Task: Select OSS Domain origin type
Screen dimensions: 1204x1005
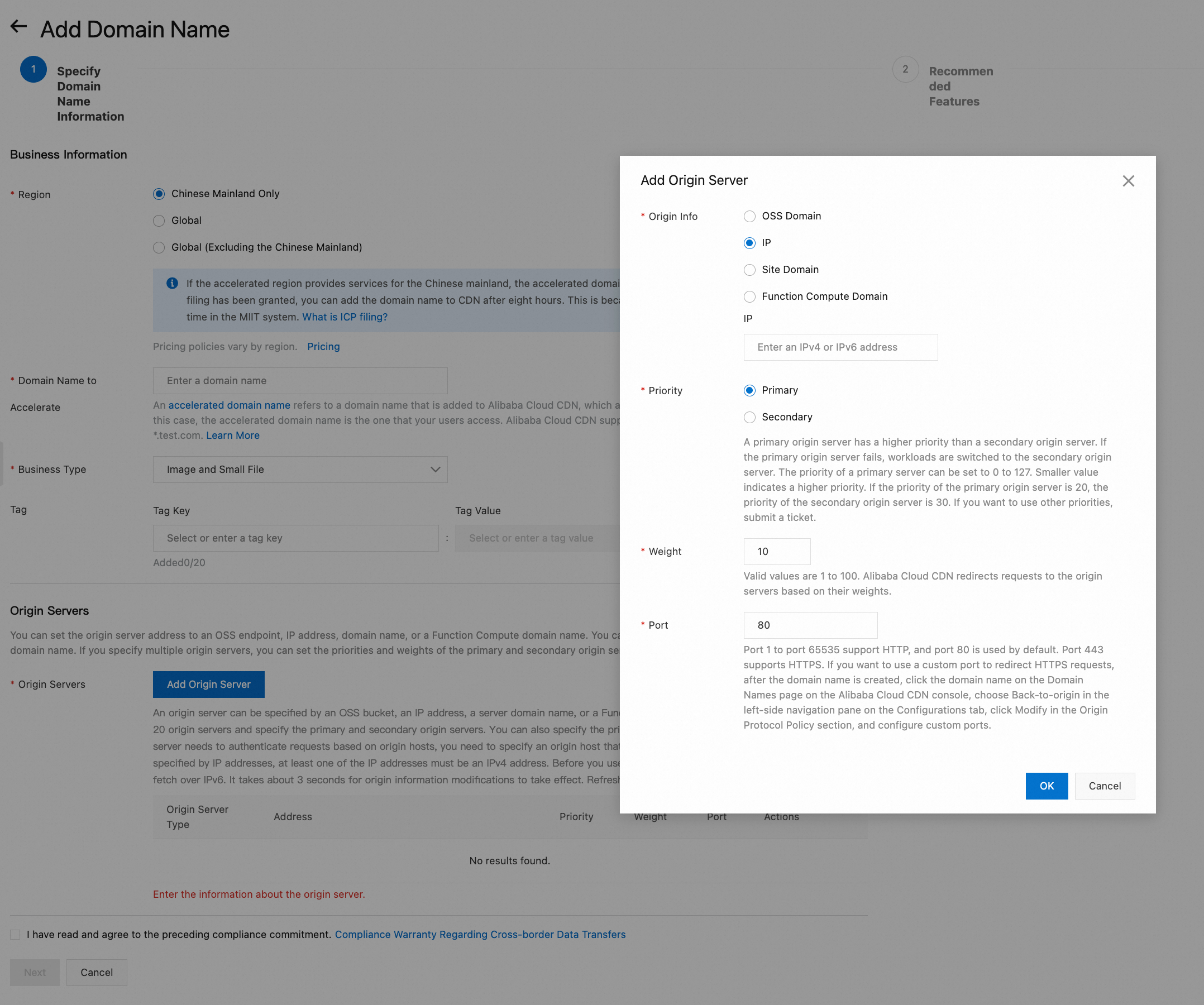Action: point(749,217)
